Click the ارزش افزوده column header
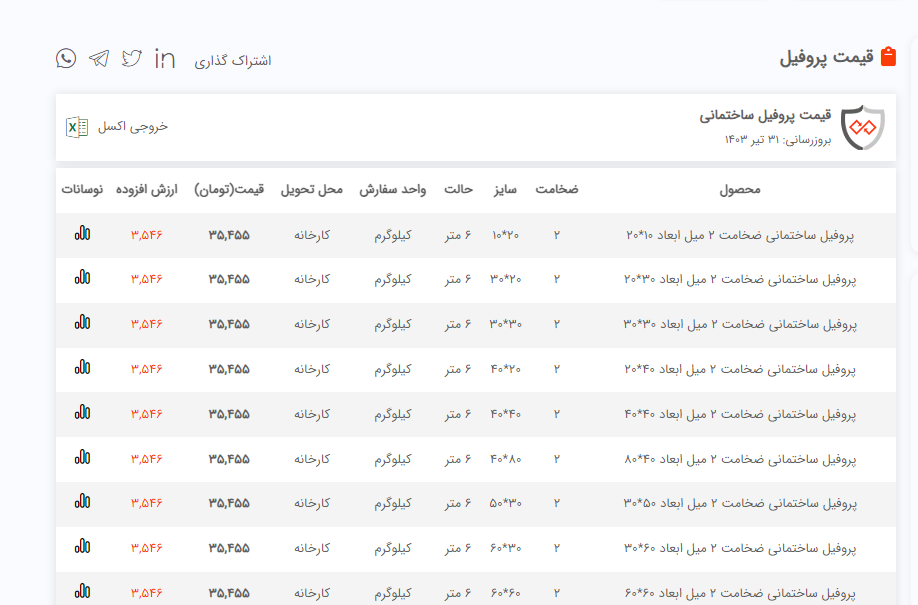The image size is (918, 605). pyautogui.click(x=146, y=189)
